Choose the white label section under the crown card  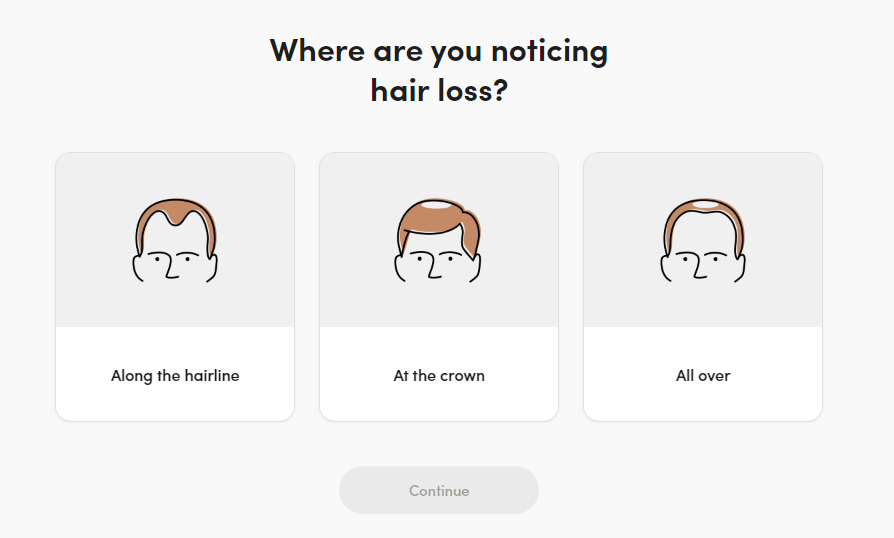coord(439,400)
